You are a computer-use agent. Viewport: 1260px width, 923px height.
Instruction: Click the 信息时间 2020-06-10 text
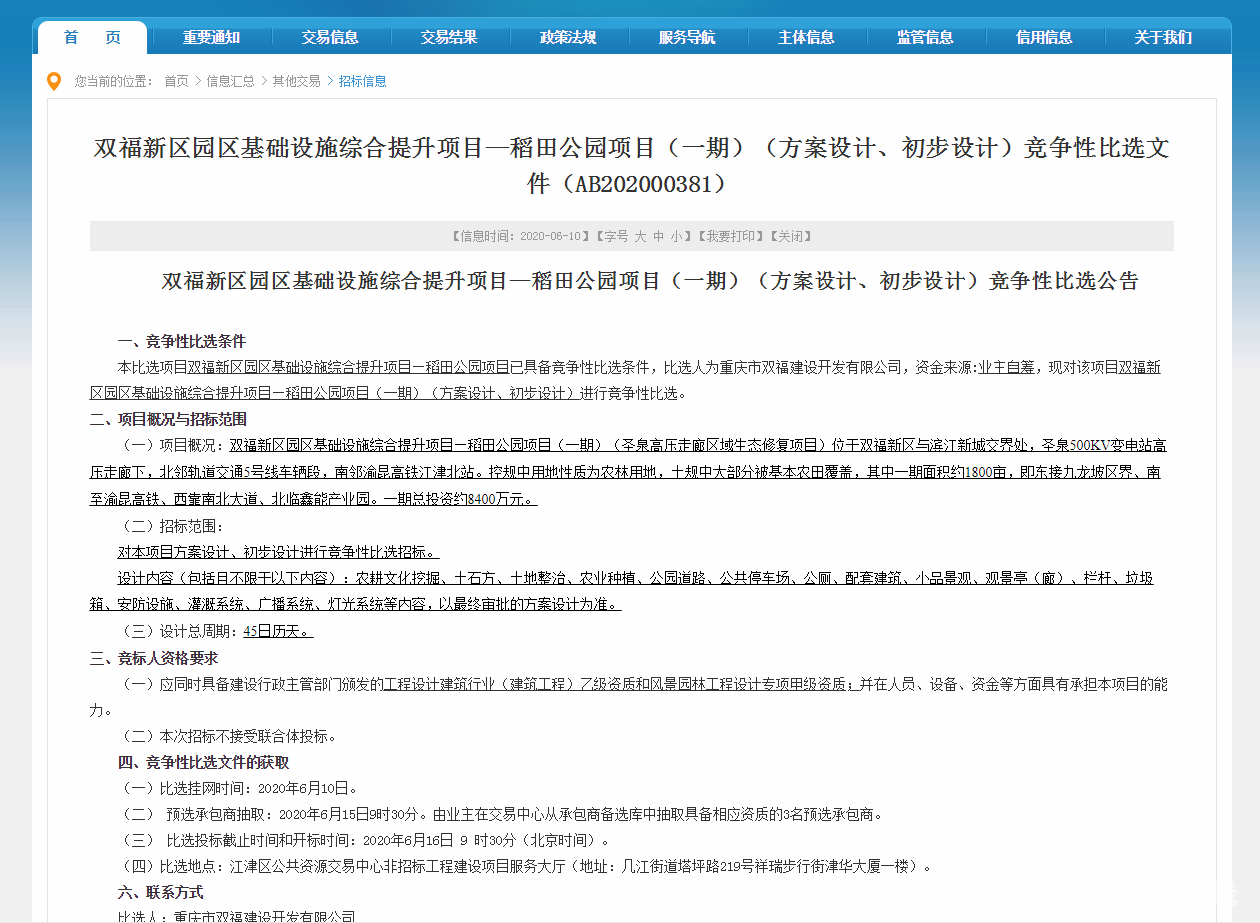pyautogui.click(x=520, y=237)
